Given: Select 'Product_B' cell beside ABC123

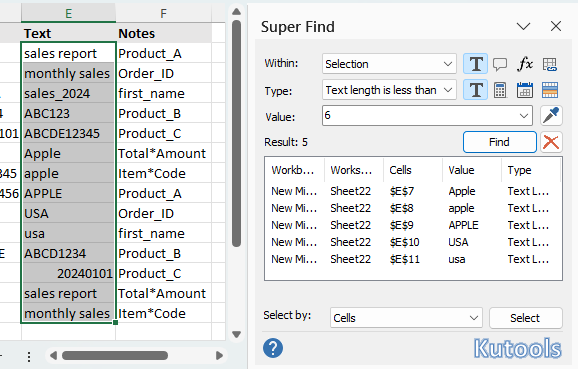Looking at the screenshot, I should pyautogui.click(x=164, y=113).
